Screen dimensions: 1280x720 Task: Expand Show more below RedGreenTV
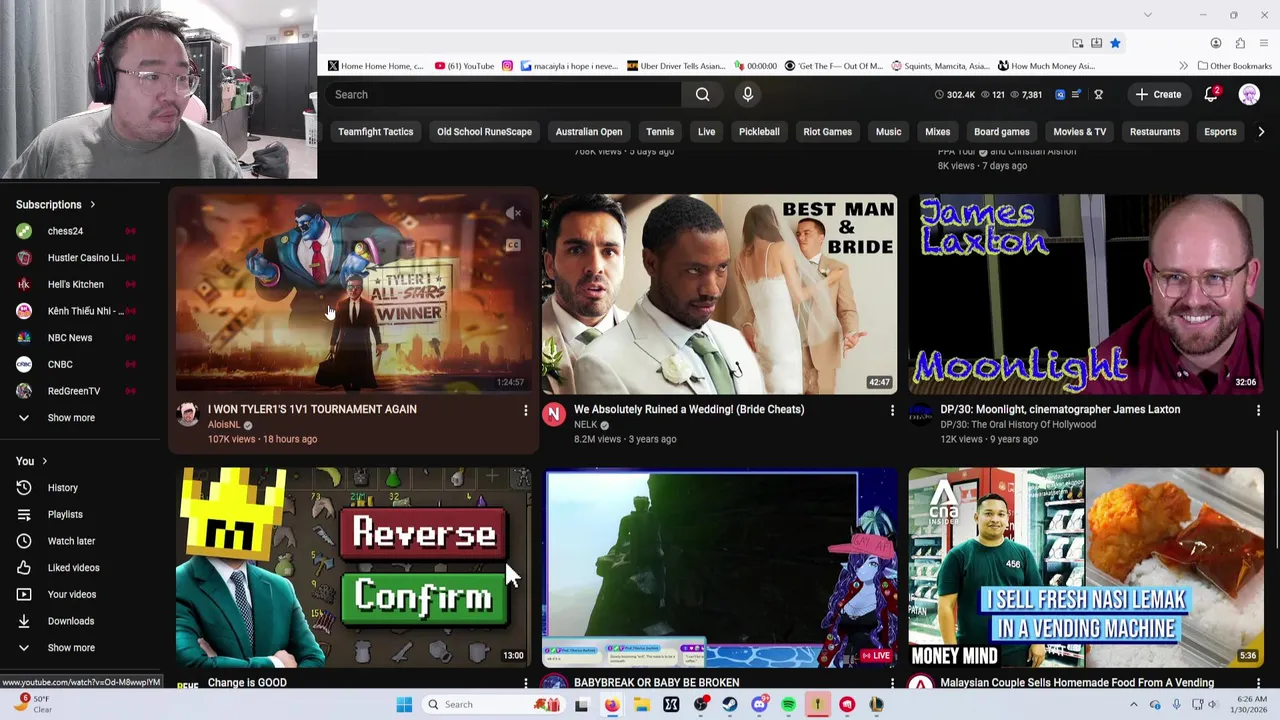tap(80, 418)
